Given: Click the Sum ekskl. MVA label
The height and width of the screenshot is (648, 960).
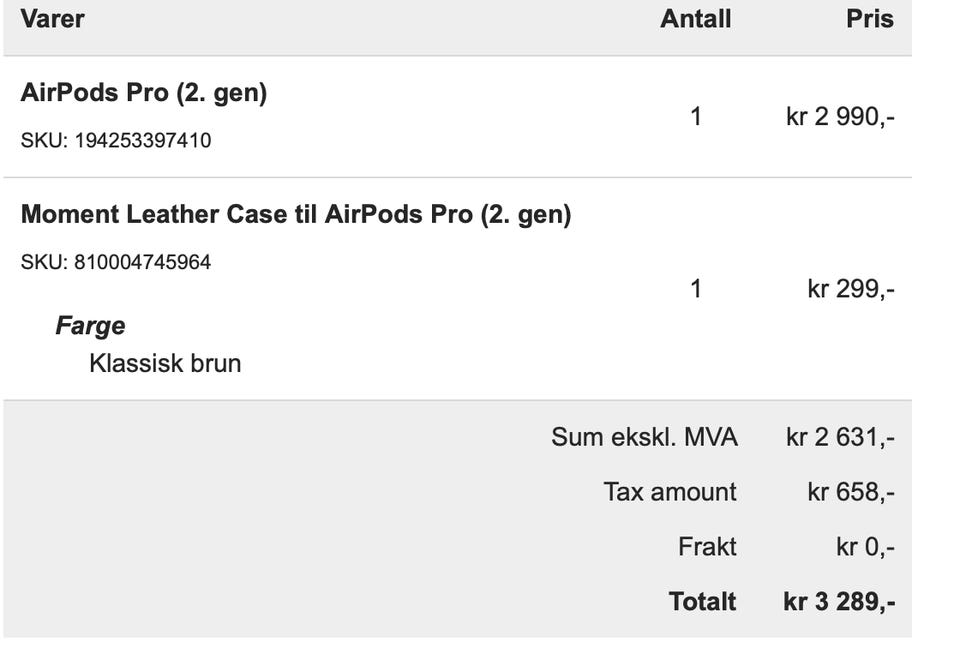Looking at the screenshot, I should click(x=644, y=437).
